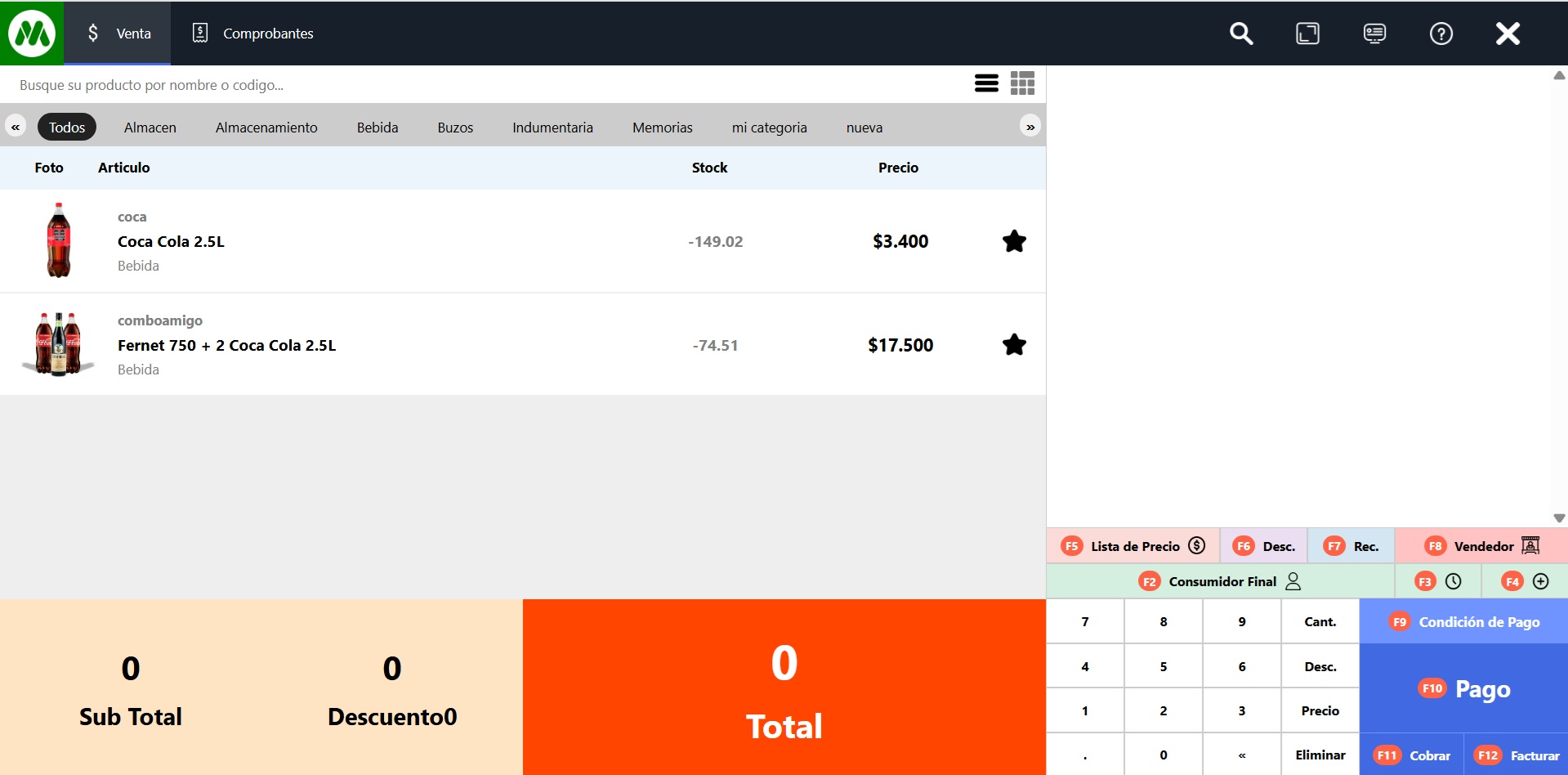Open the customer display screen icon
Image resolution: width=1568 pixels, height=775 pixels.
1374,34
